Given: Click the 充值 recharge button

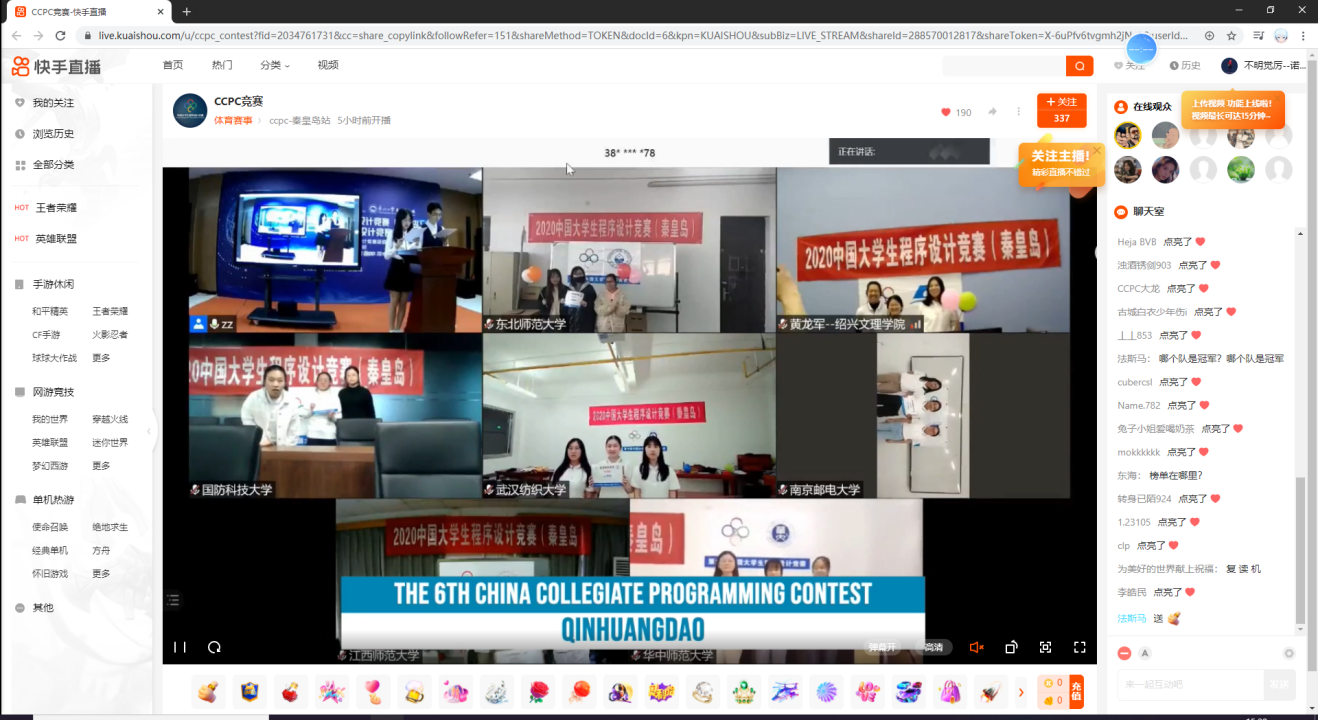Looking at the screenshot, I should (x=1076, y=692).
